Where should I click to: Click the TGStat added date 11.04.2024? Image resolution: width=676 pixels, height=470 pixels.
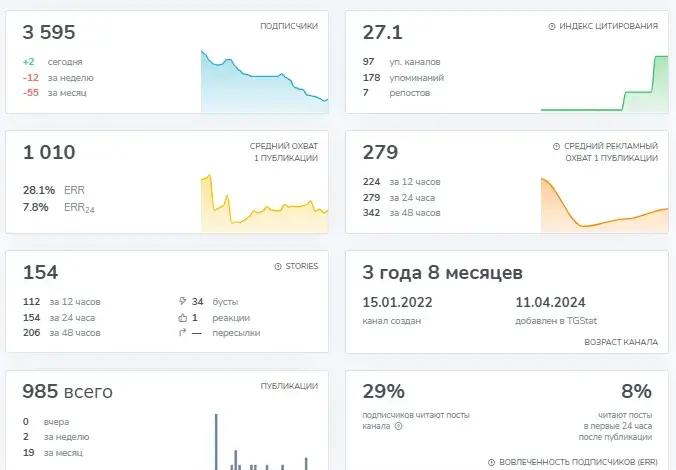click(x=551, y=302)
